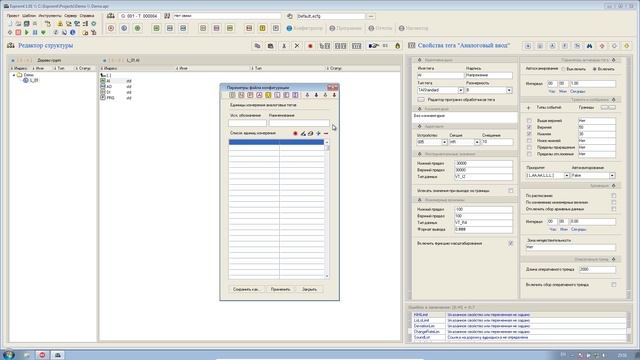The height and width of the screenshot is (360, 640).
Task: Open the Шаблон menu
Action: 29,16
